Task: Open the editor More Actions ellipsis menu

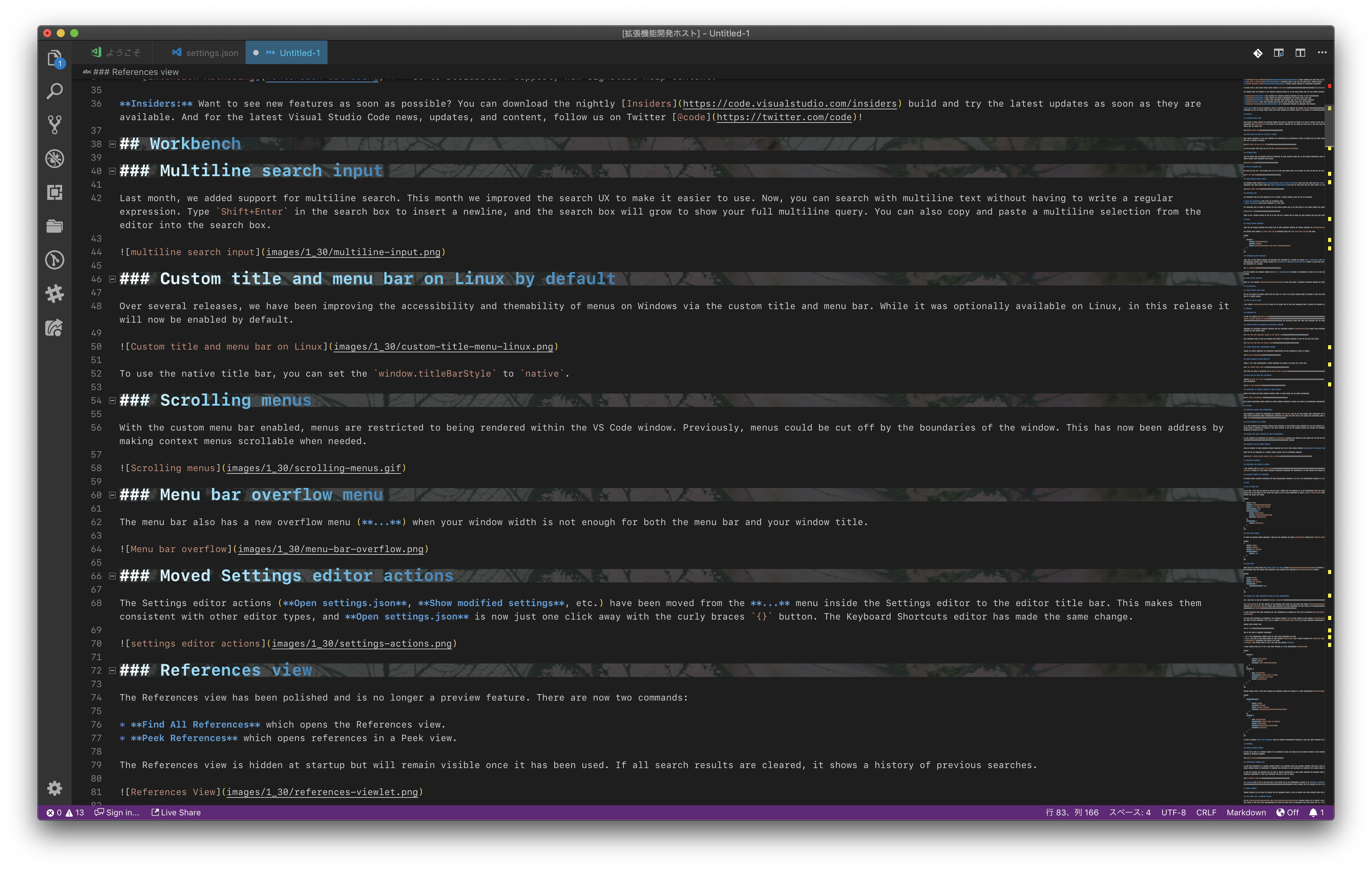Action: click(x=1322, y=53)
